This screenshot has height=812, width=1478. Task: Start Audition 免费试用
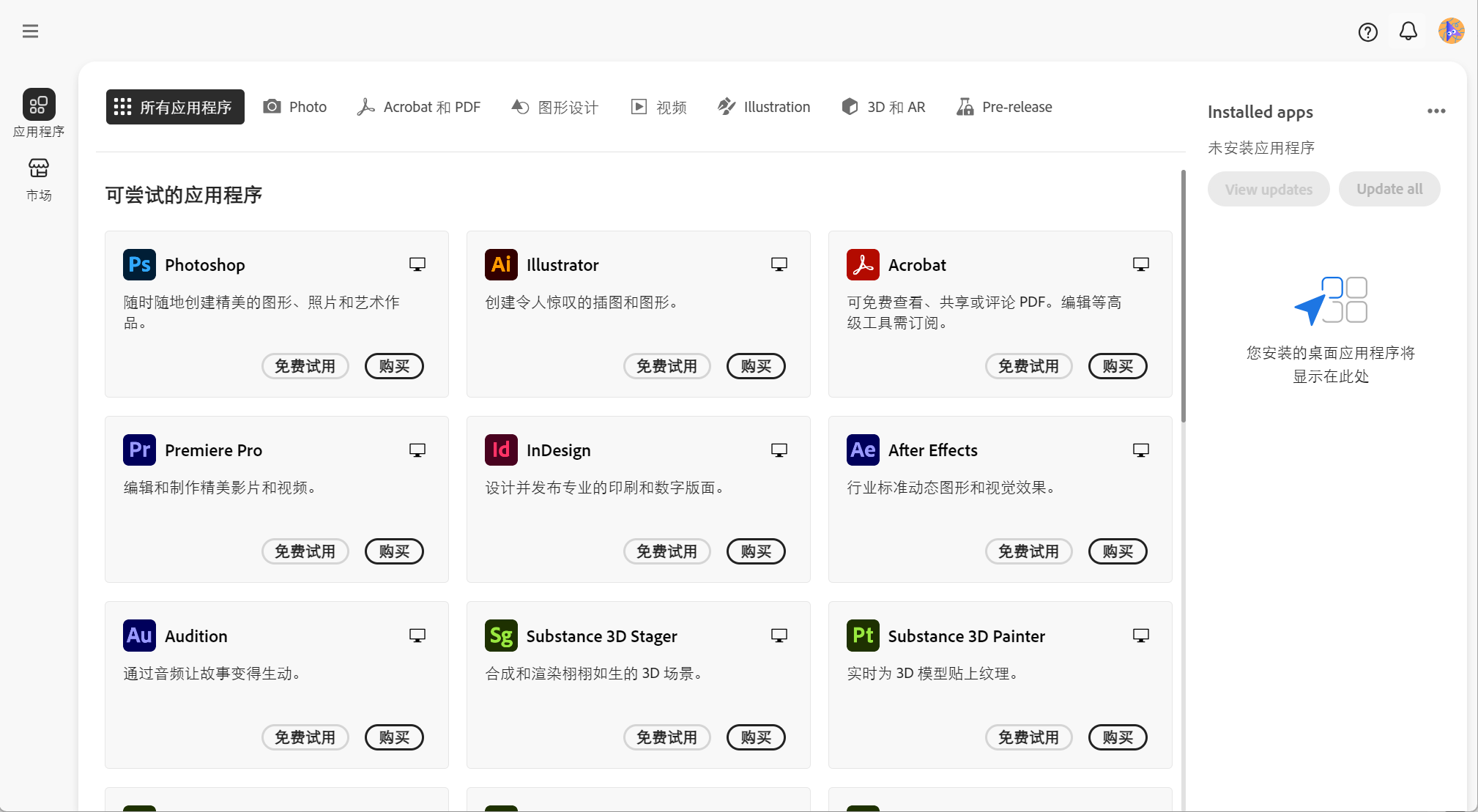[305, 737]
